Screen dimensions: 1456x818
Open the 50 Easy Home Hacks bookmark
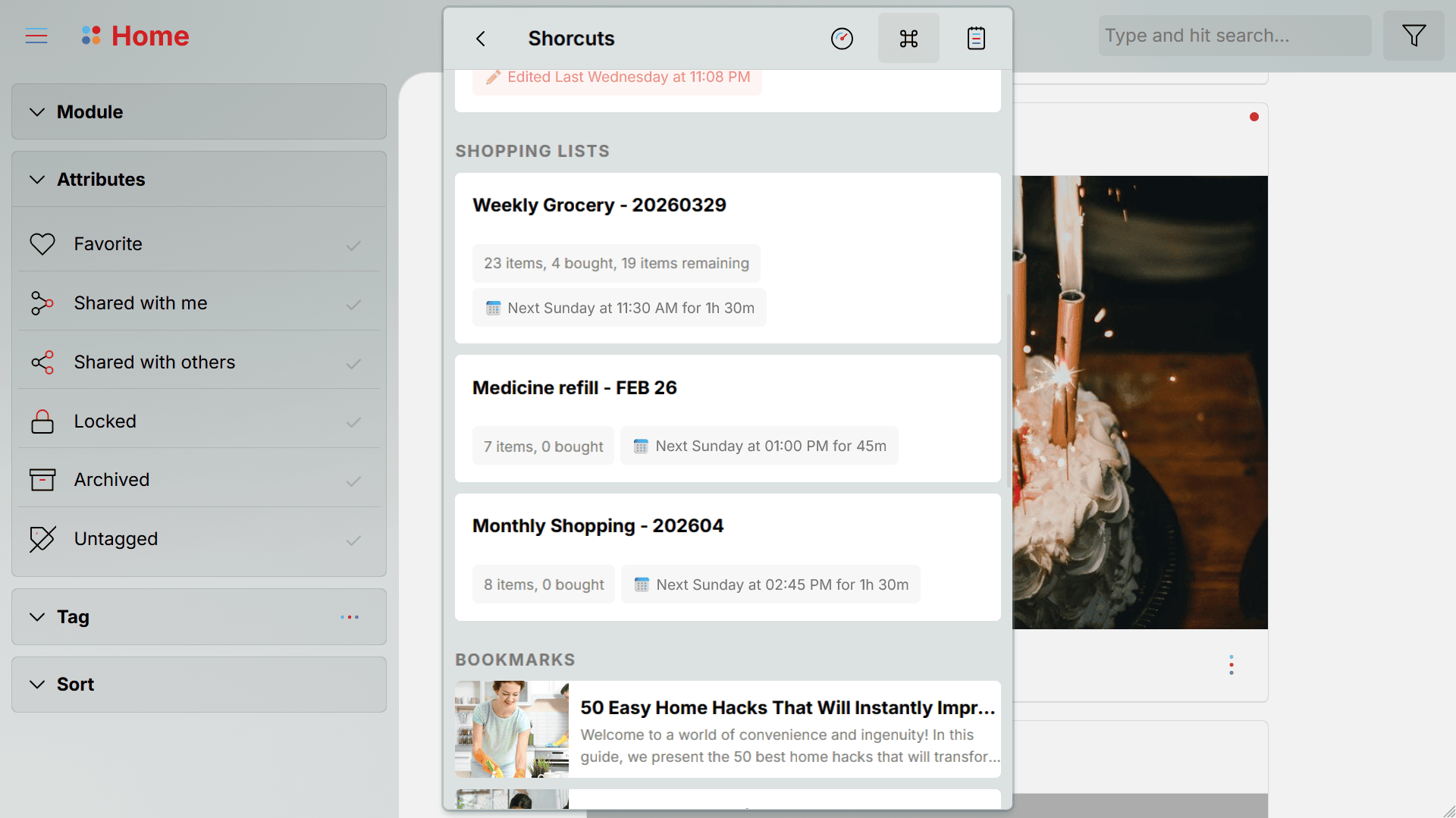[727, 729]
